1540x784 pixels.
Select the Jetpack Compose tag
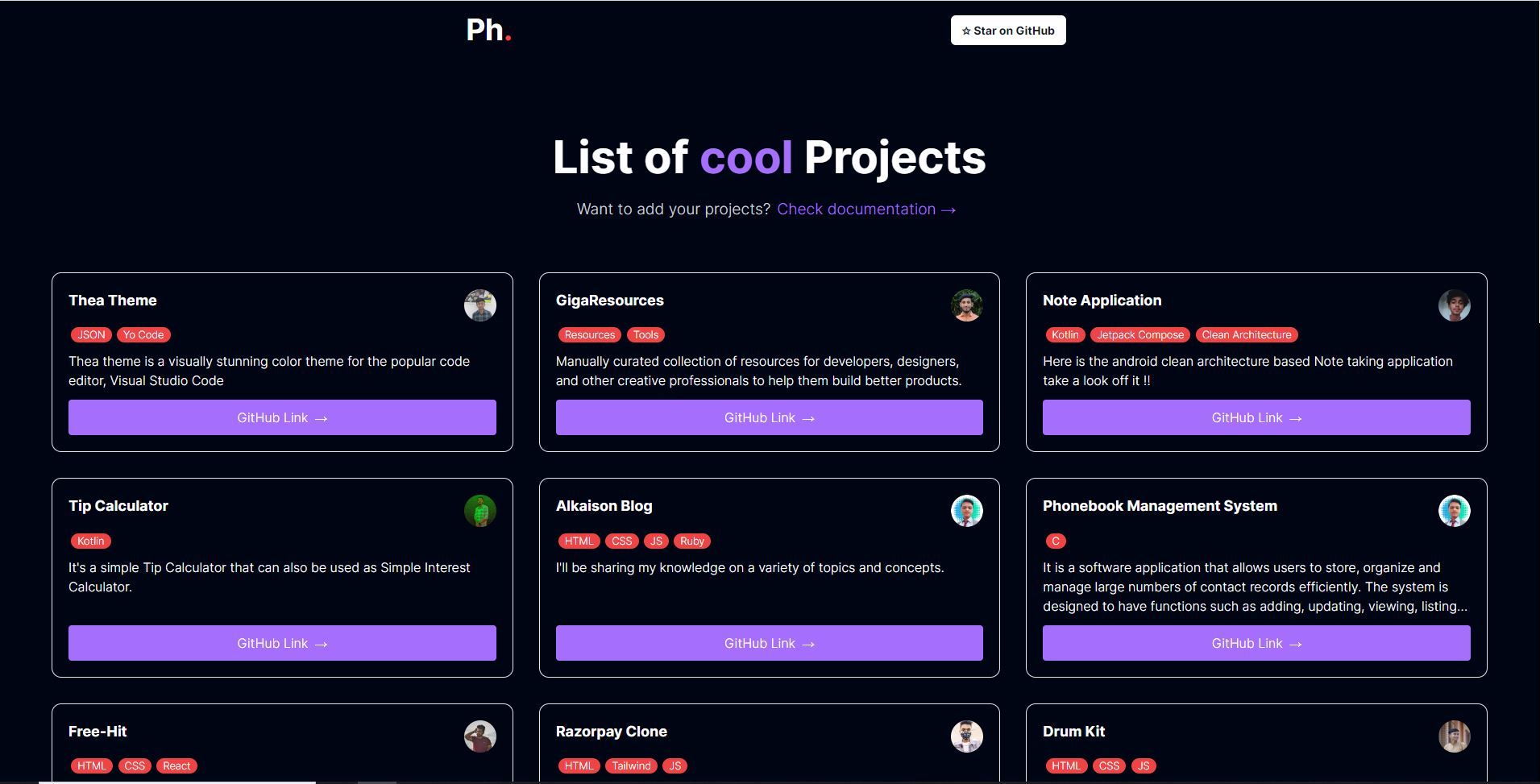(1139, 334)
